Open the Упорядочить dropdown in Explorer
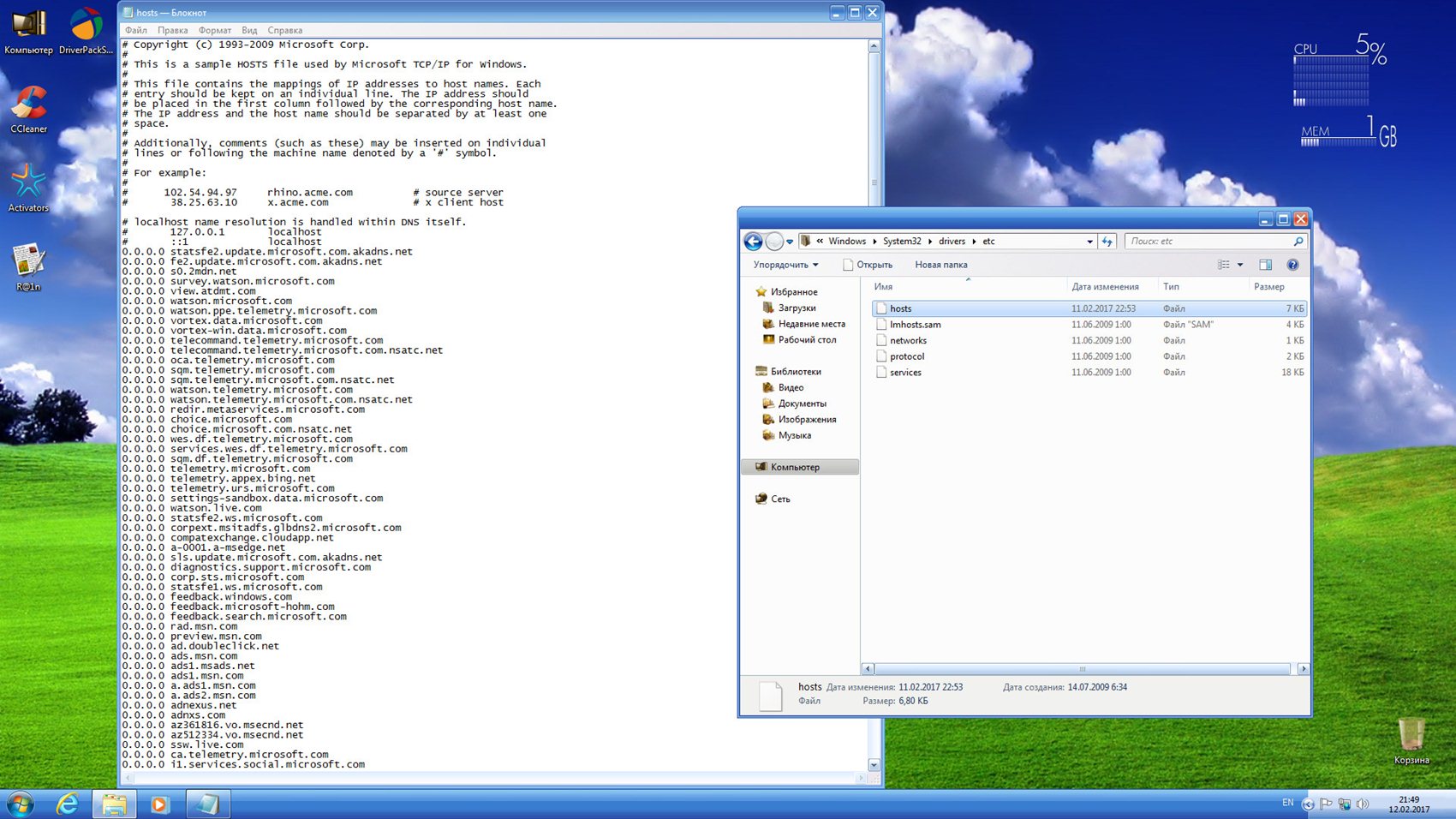The height and width of the screenshot is (819, 1456). [x=785, y=265]
